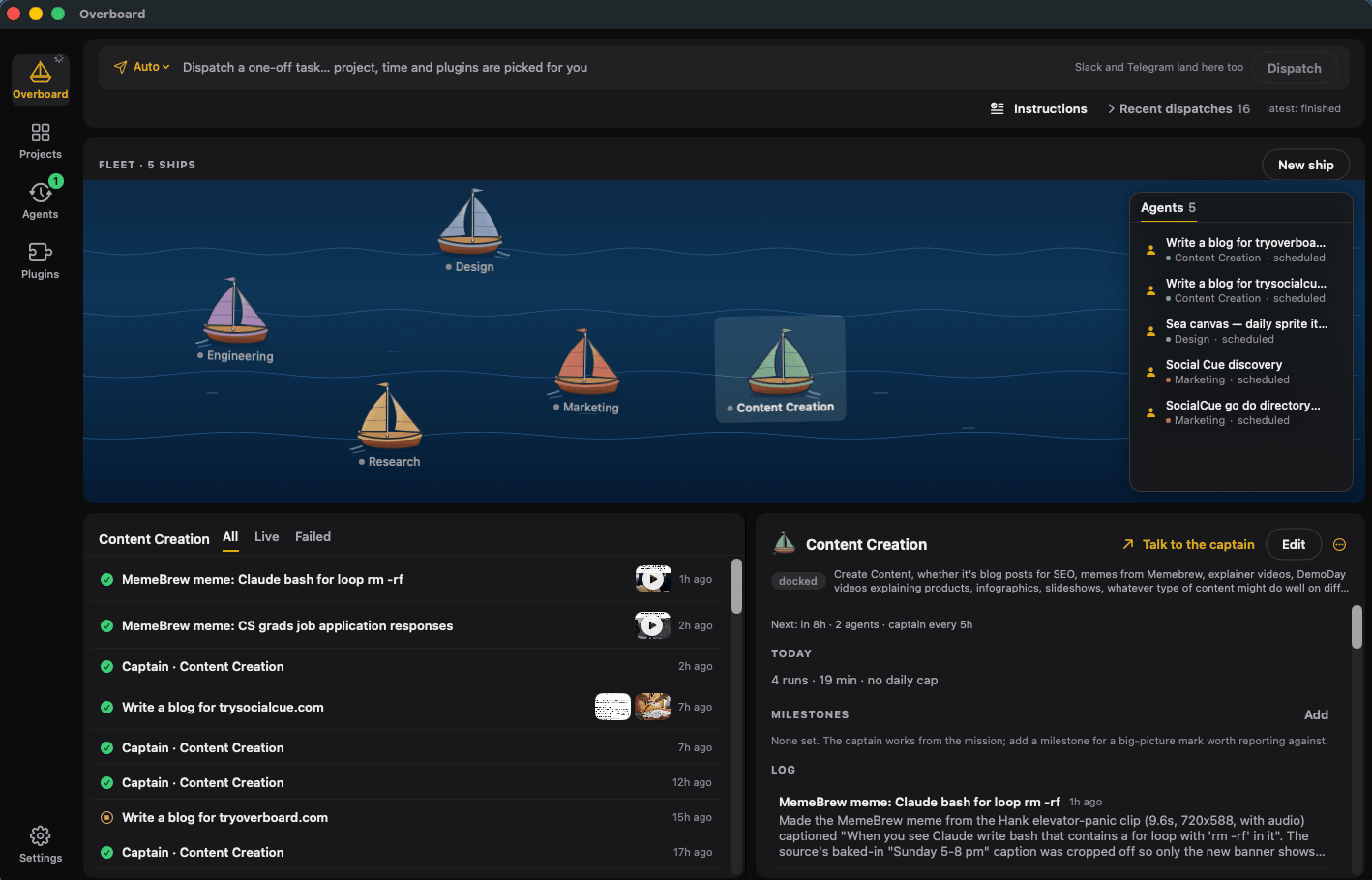Click agent icon beside SocialCue go do directory
This screenshot has width=1372, height=880.
pos(1150,412)
